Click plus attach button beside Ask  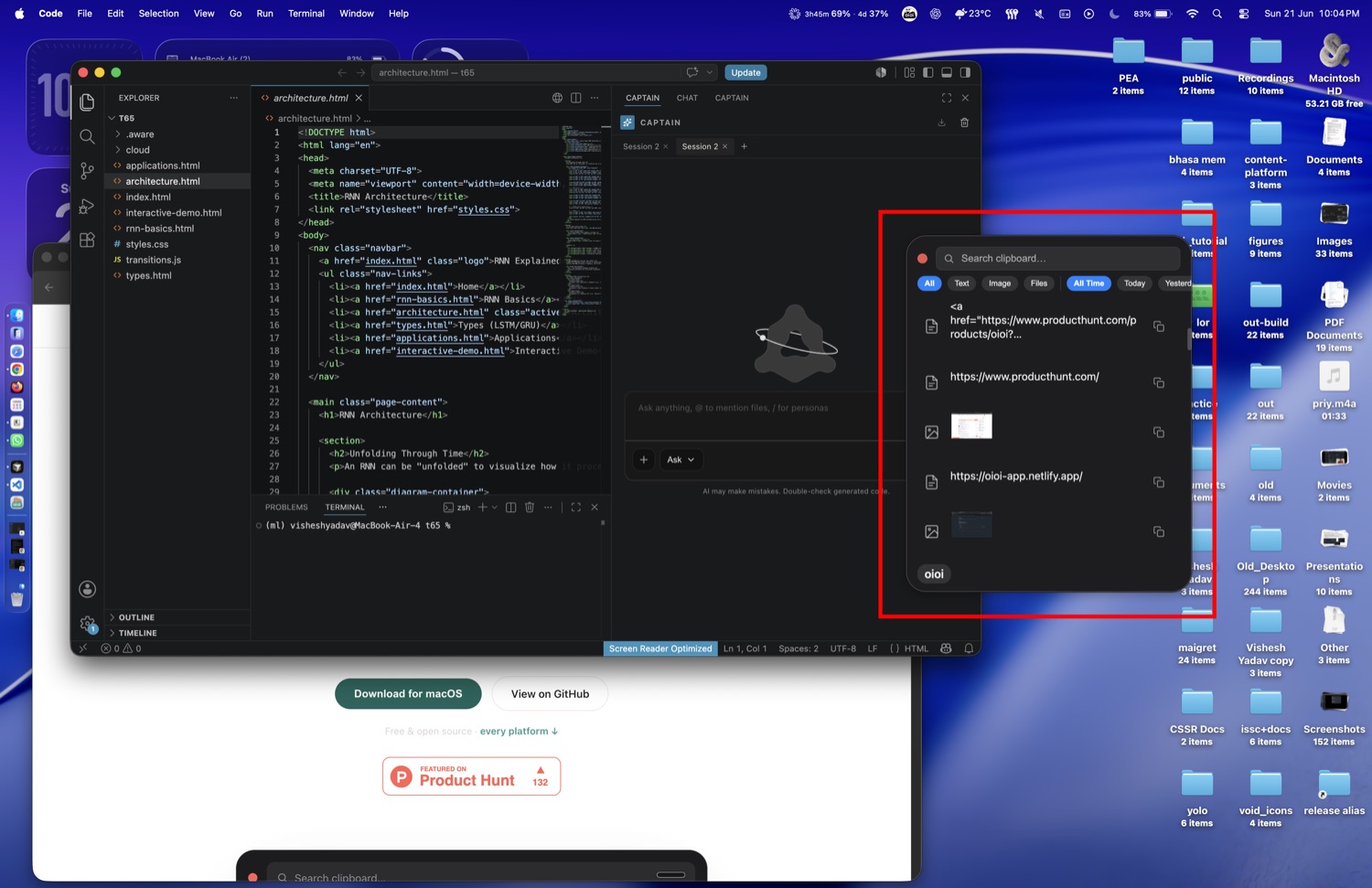pyautogui.click(x=644, y=459)
